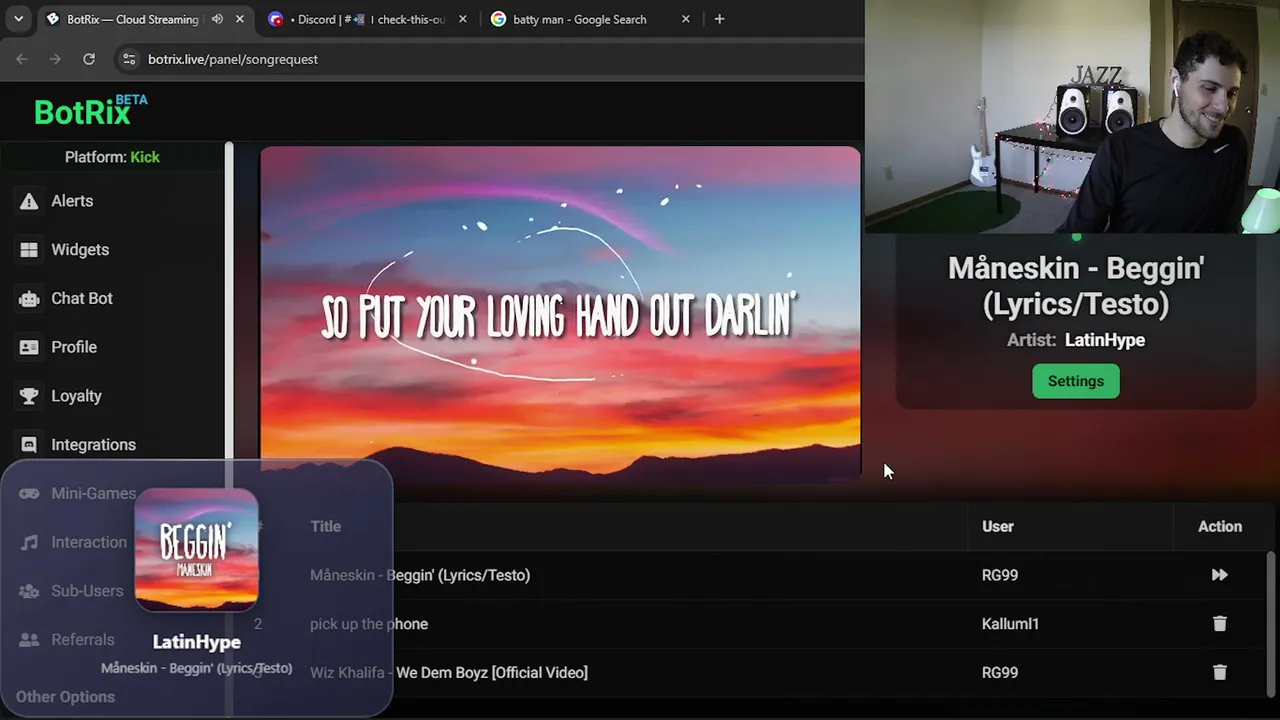Delete the Wiz Khalifa We Dem Boyz request
The image size is (1280, 720).
(1219, 673)
